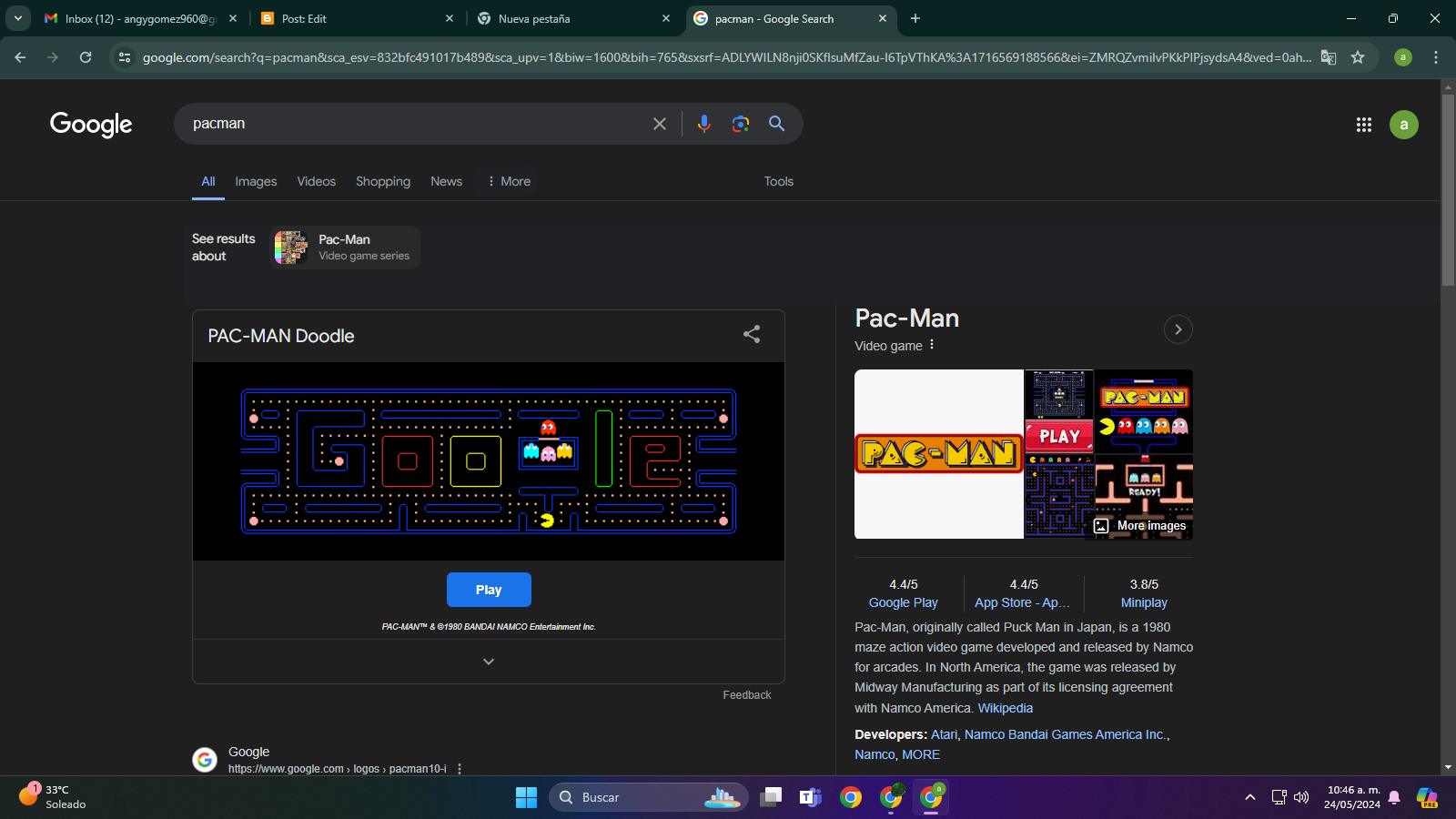1456x819 pixels.
Task: Start voice search with microphone
Action: [x=703, y=124]
